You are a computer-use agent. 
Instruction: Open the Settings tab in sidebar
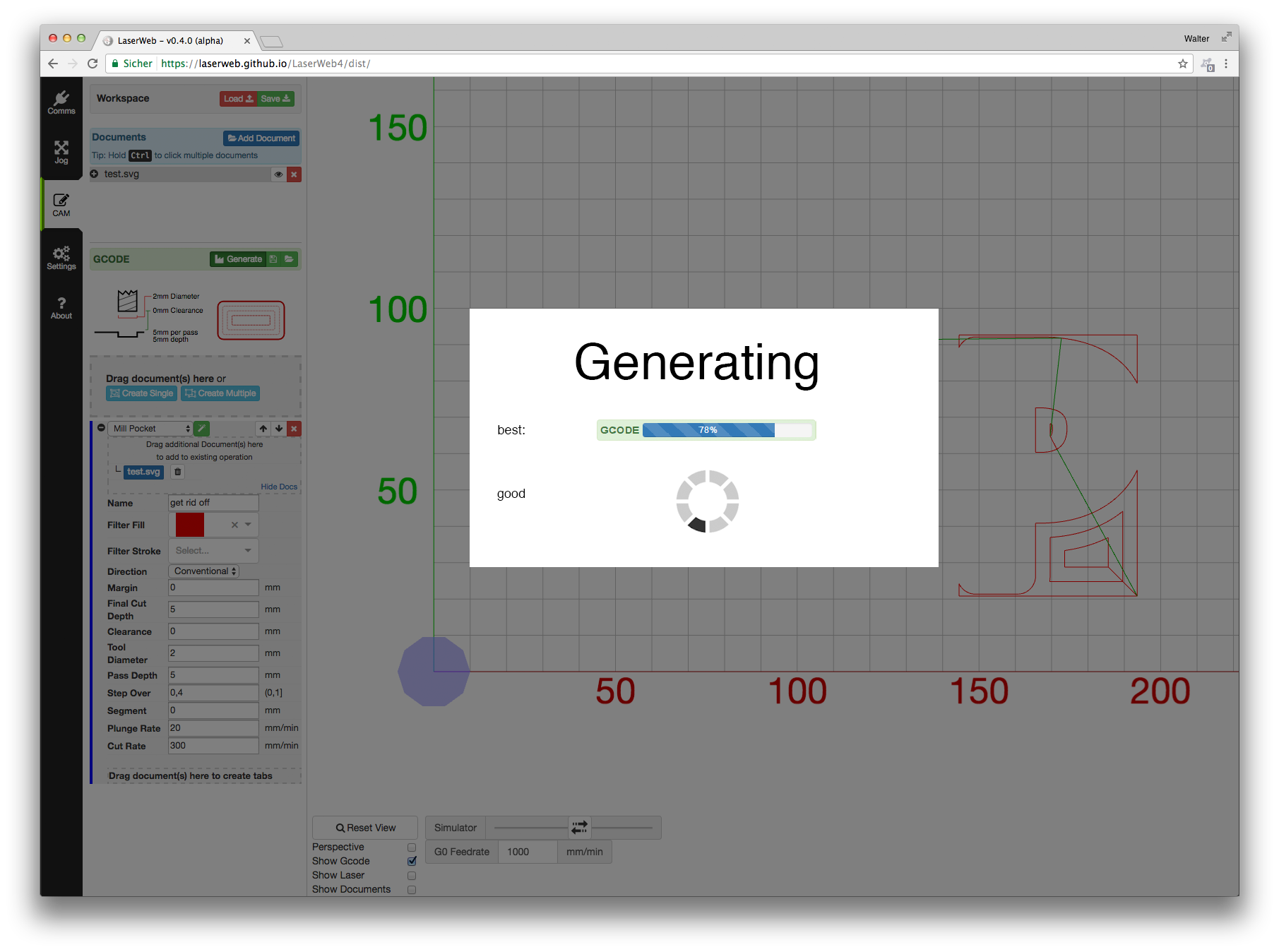click(x=61, y=258)
